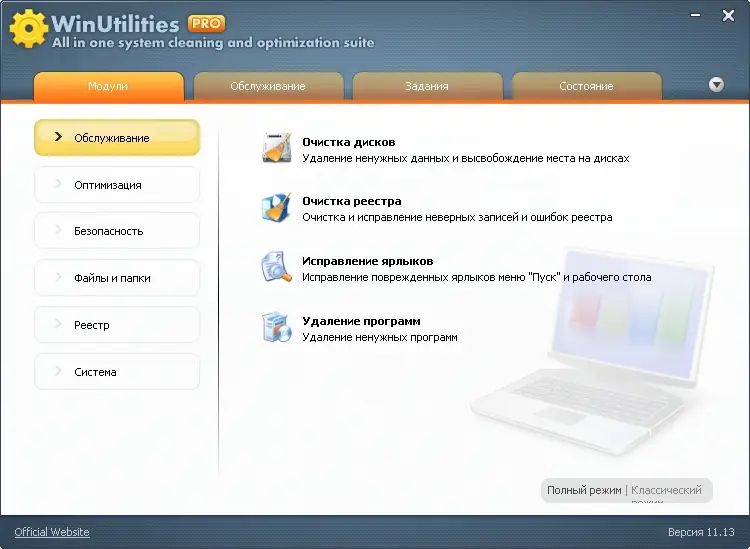Click description Очистка и исправление неверных записей
This screenshot has width=750, height=549.
coord(457,217)
